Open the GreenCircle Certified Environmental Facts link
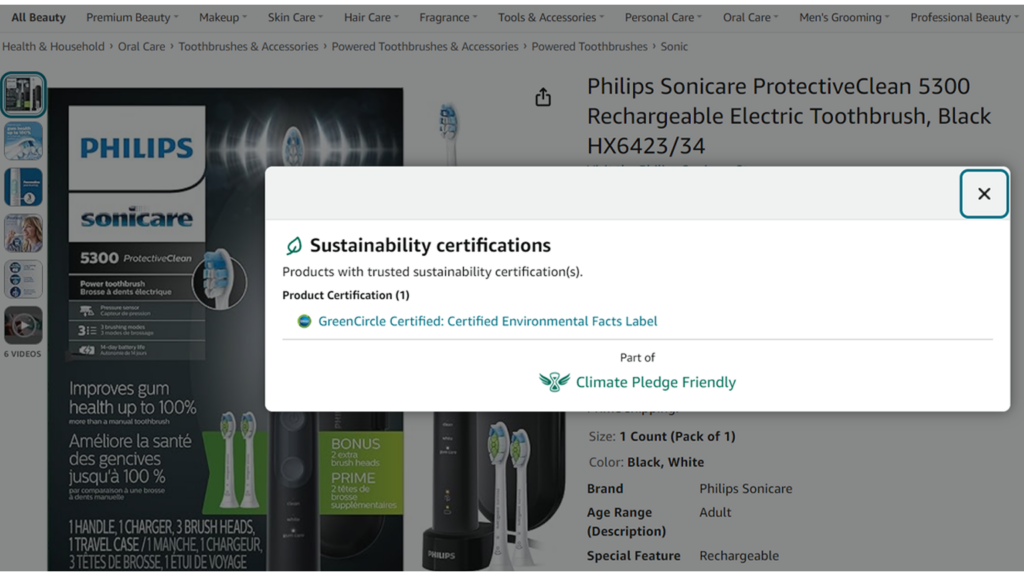The width and height of the screenshot is (1024, 576). coord(487,321)
